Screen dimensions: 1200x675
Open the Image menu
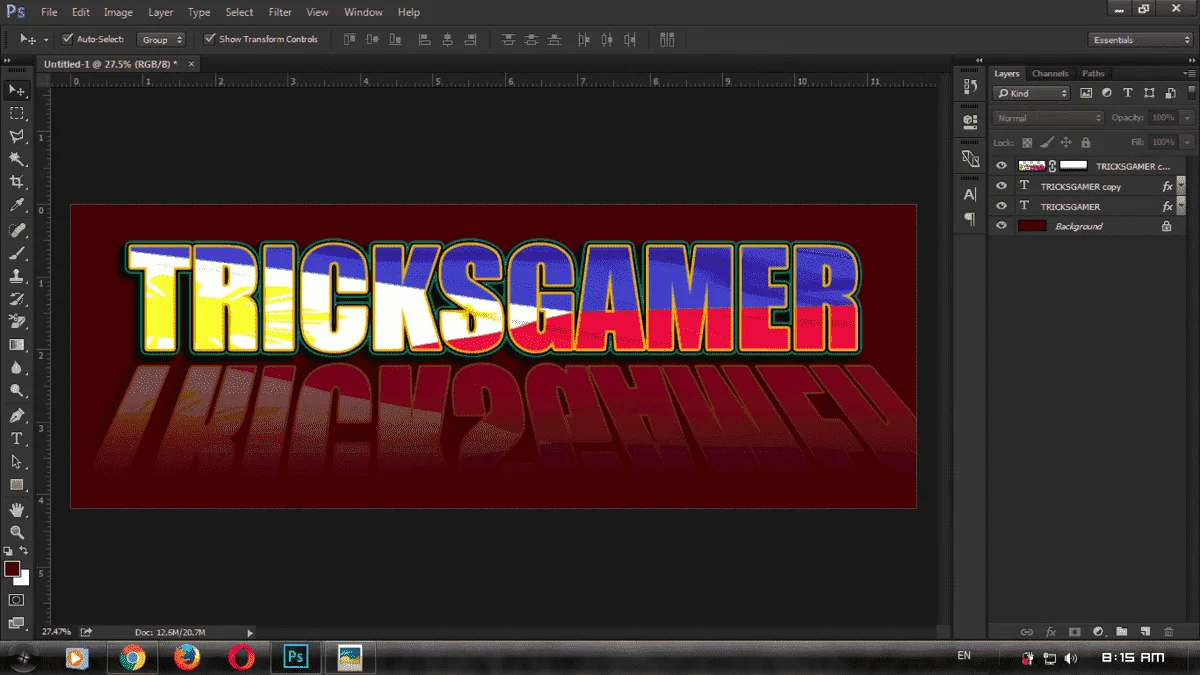(118, 12)
